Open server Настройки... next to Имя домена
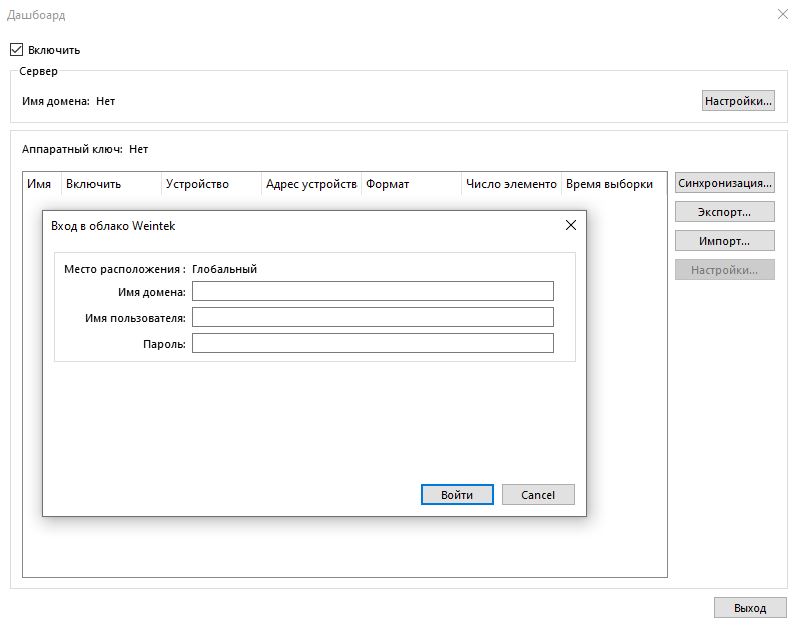 click(x=738, y=101)
